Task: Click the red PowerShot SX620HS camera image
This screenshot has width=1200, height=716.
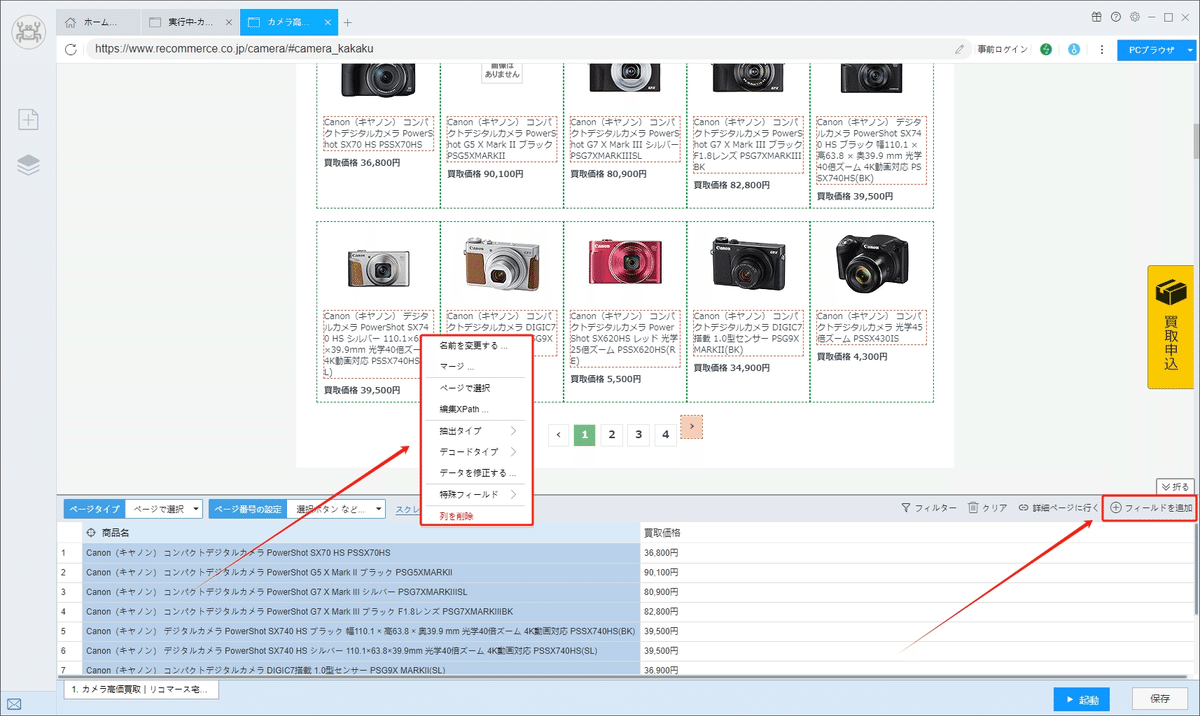Action: [x=625, y=262]
